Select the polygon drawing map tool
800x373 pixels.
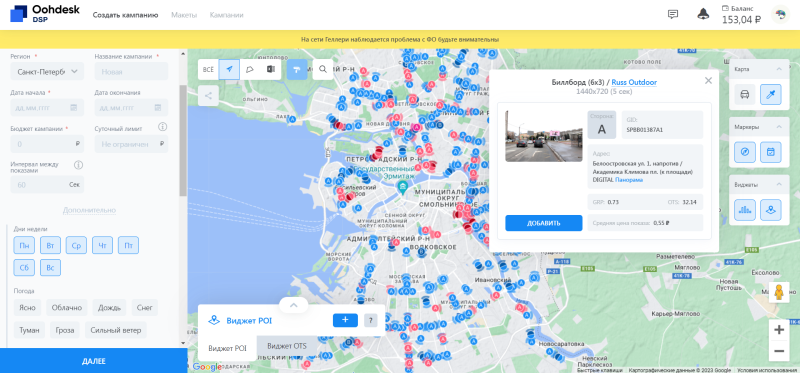click(250, 69)
